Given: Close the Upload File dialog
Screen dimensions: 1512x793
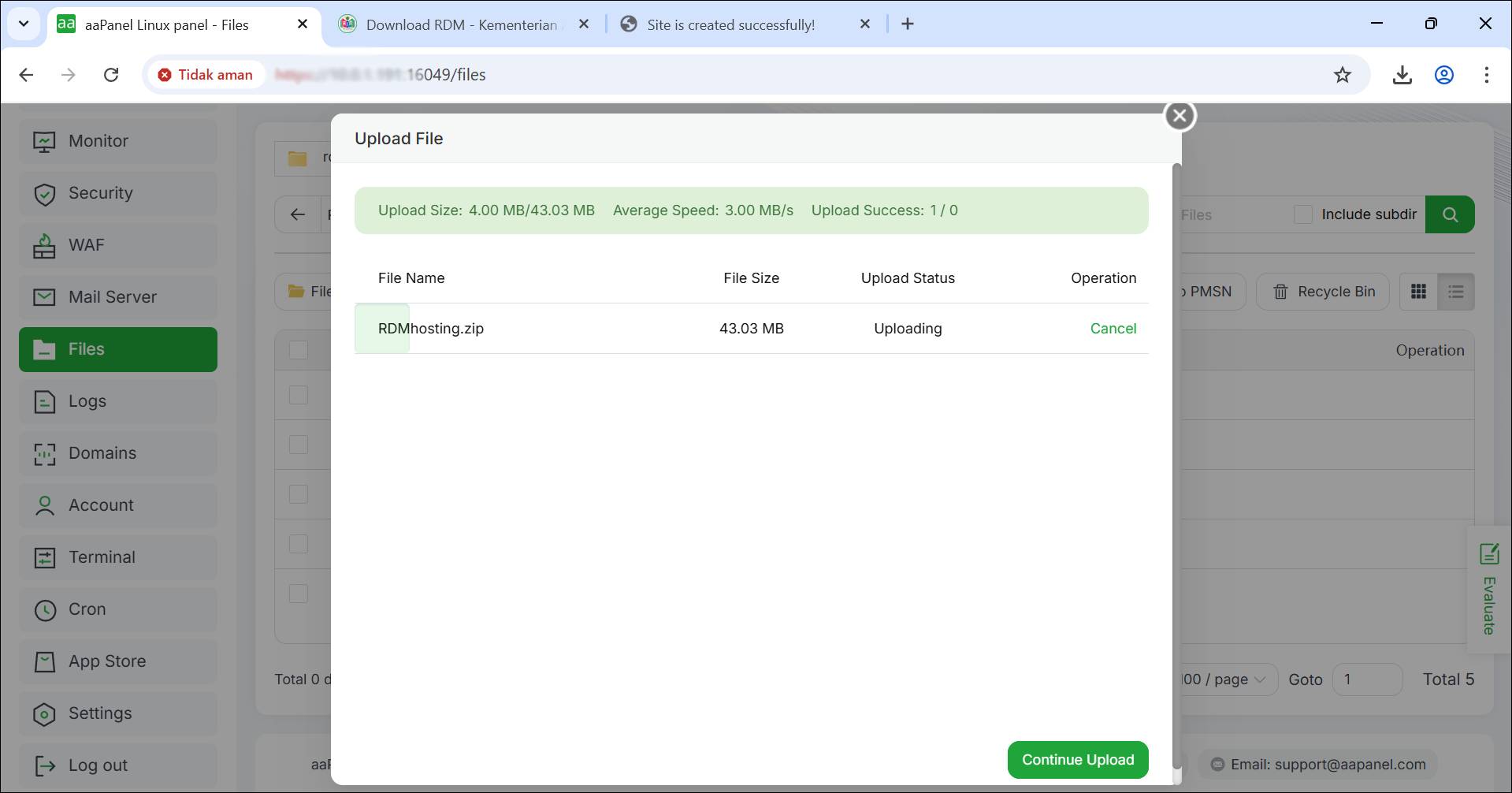Looking at the screenshot, I should 1180,116.
